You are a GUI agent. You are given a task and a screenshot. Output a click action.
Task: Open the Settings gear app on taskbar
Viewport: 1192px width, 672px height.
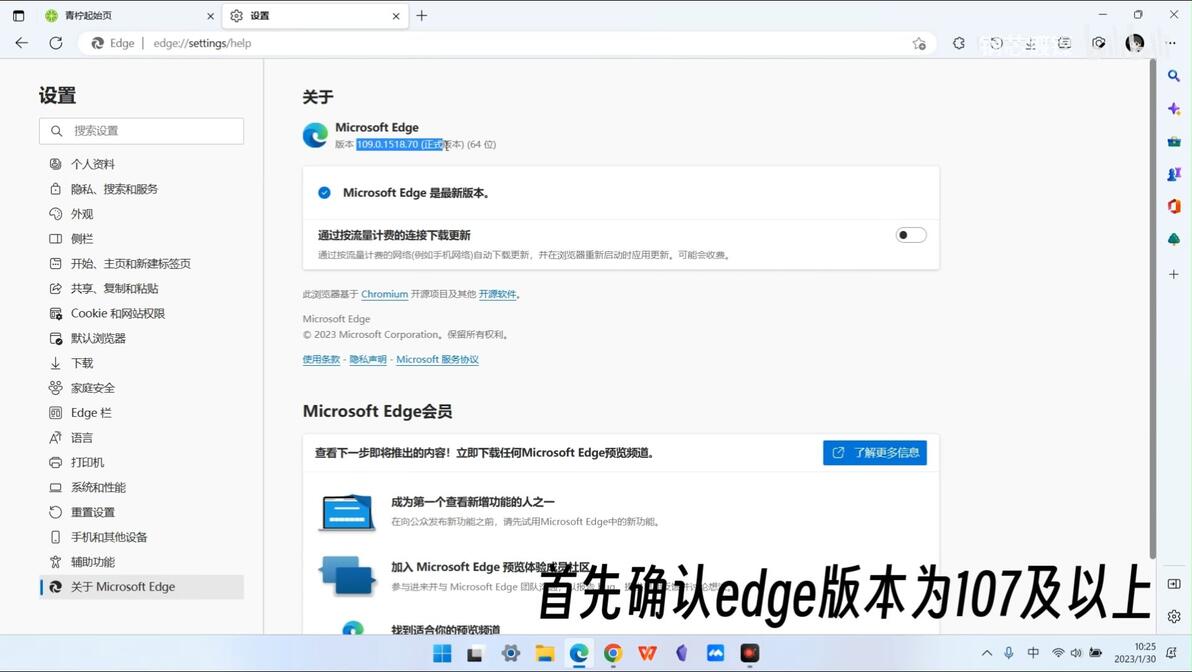click(510, 653)
